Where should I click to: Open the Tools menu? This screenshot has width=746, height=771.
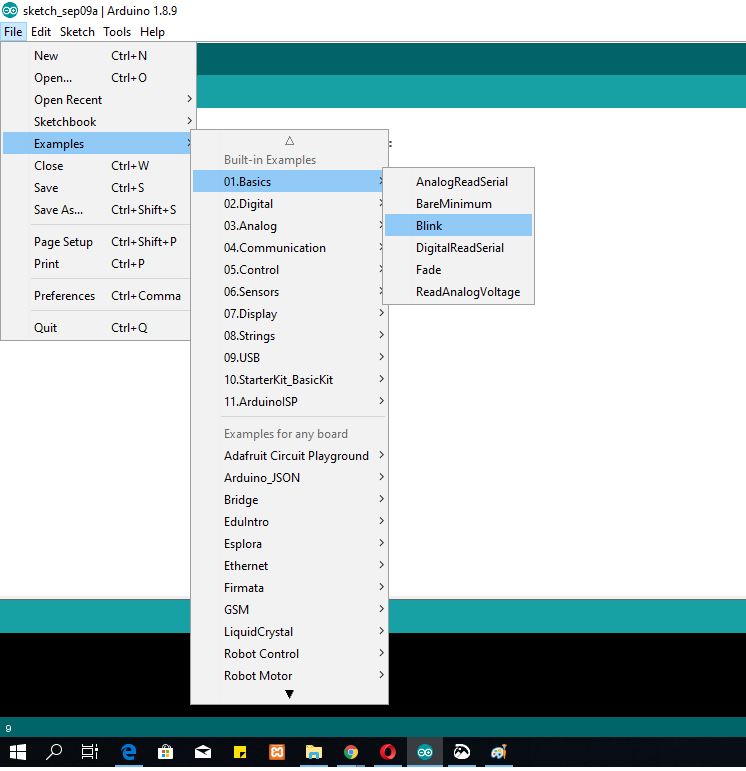coord(117,32)
